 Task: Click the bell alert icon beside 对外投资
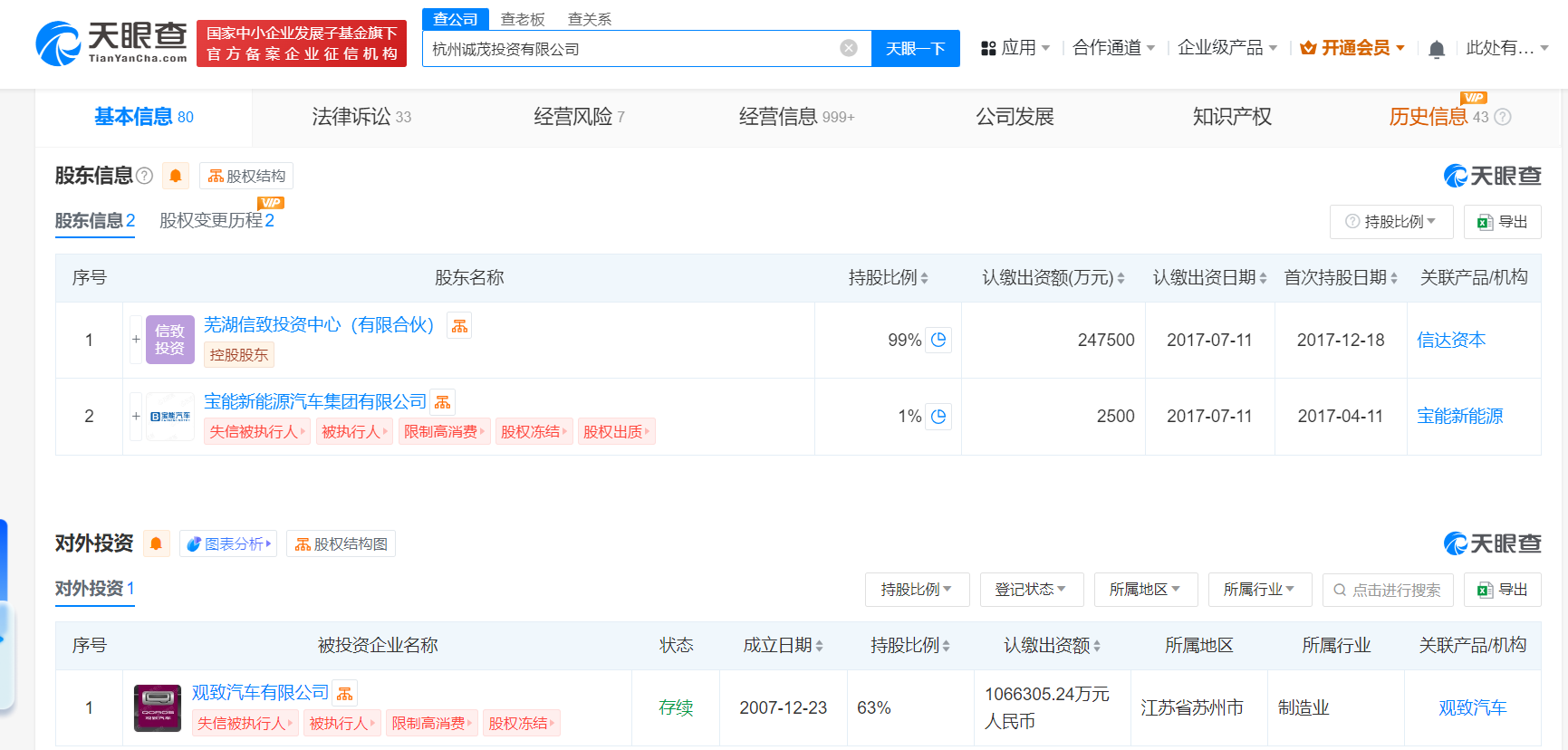click(156, 543)
